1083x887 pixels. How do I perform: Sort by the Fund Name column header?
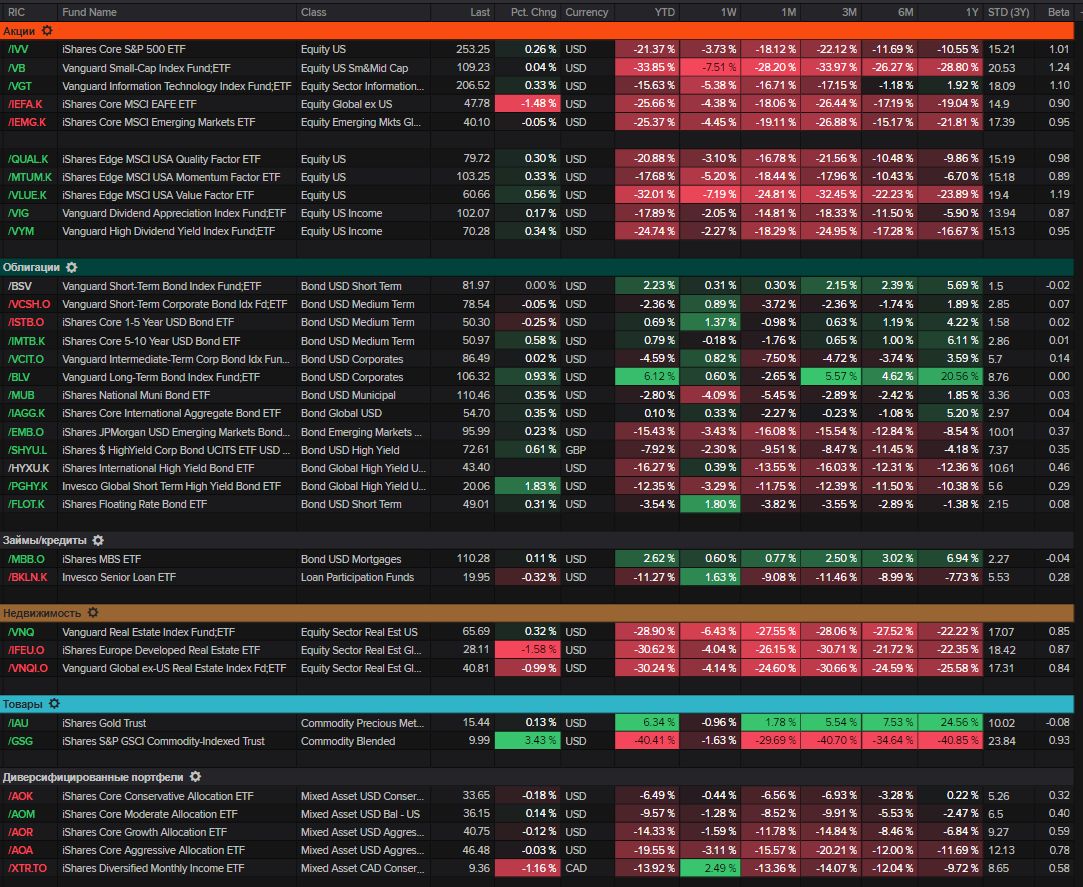point(89,12)
